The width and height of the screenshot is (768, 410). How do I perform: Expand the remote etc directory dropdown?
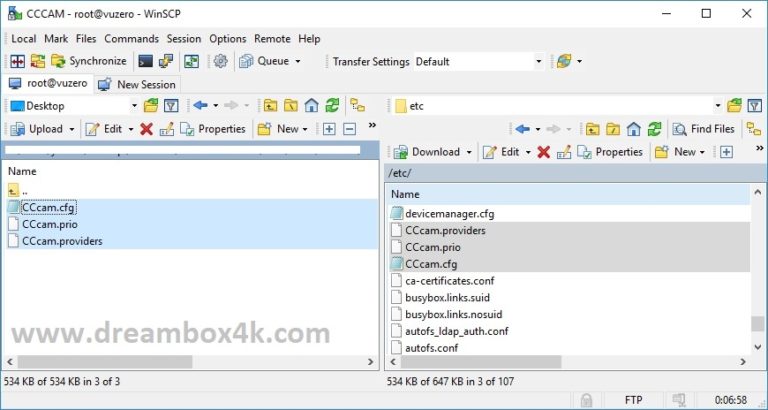point(718,106)
